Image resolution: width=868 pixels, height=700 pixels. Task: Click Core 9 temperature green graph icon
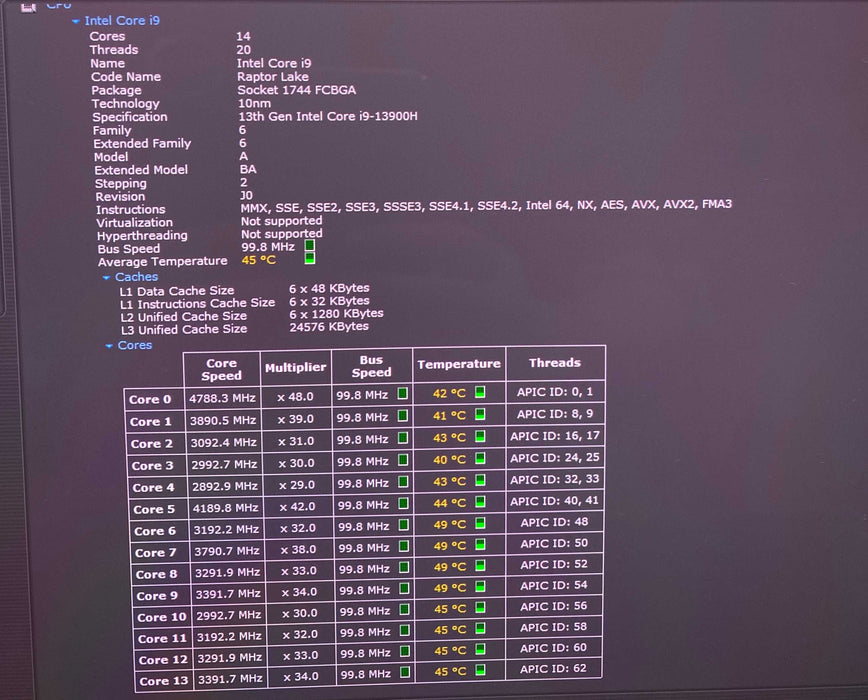coord(480,587)
